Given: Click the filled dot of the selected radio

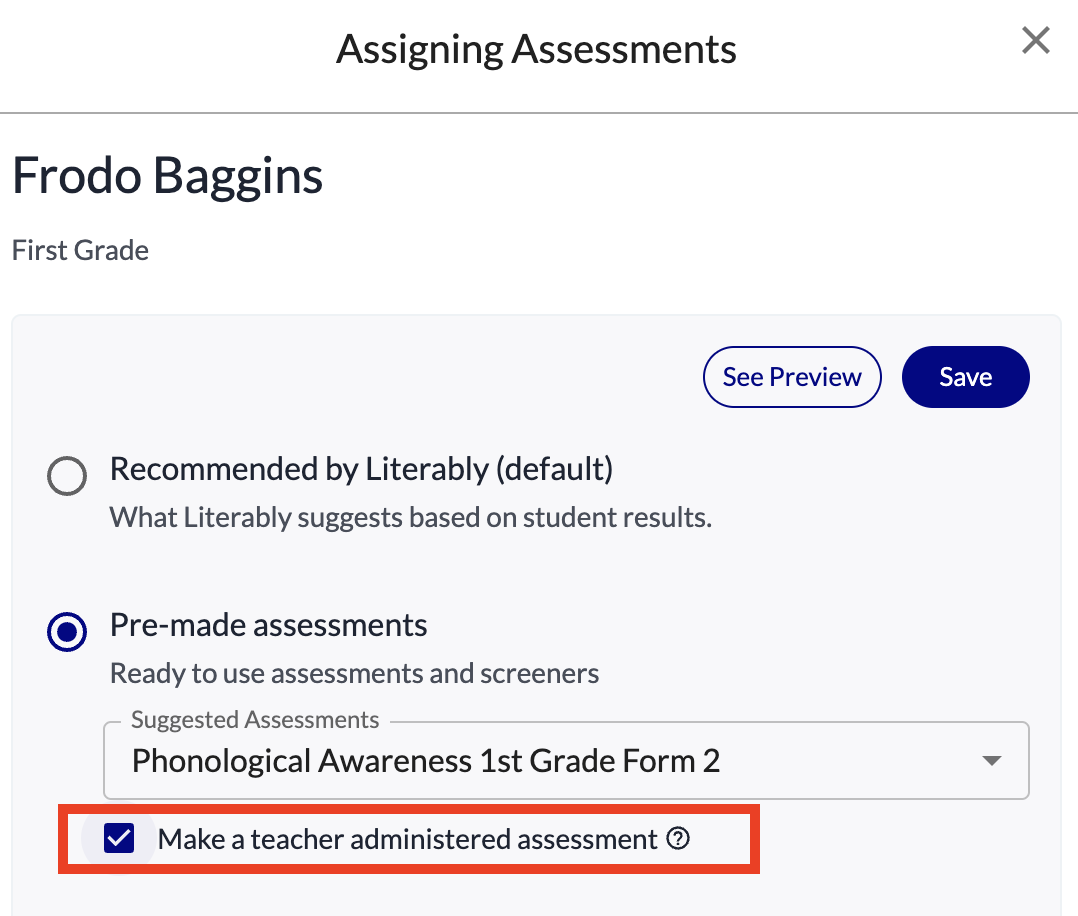Looking at the screenshot, I should [x=67, y=631].
